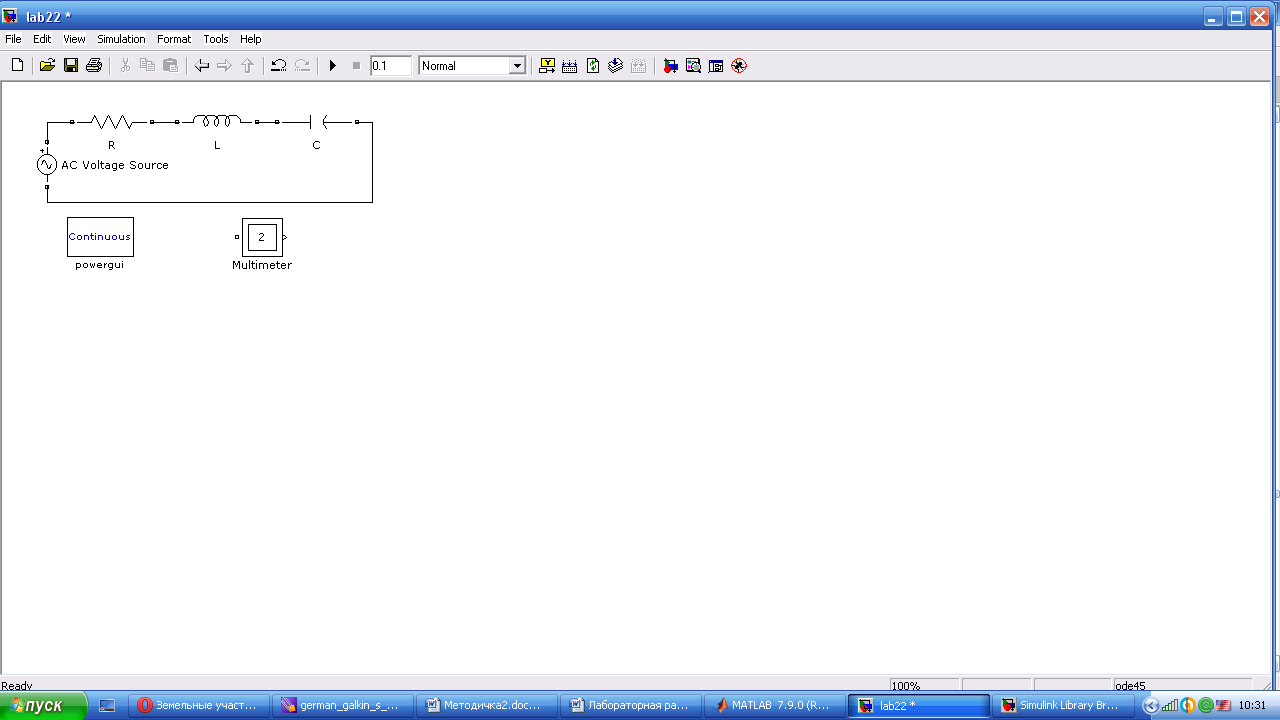
Task: Redo the last undone action
Action: pos(302,66)
